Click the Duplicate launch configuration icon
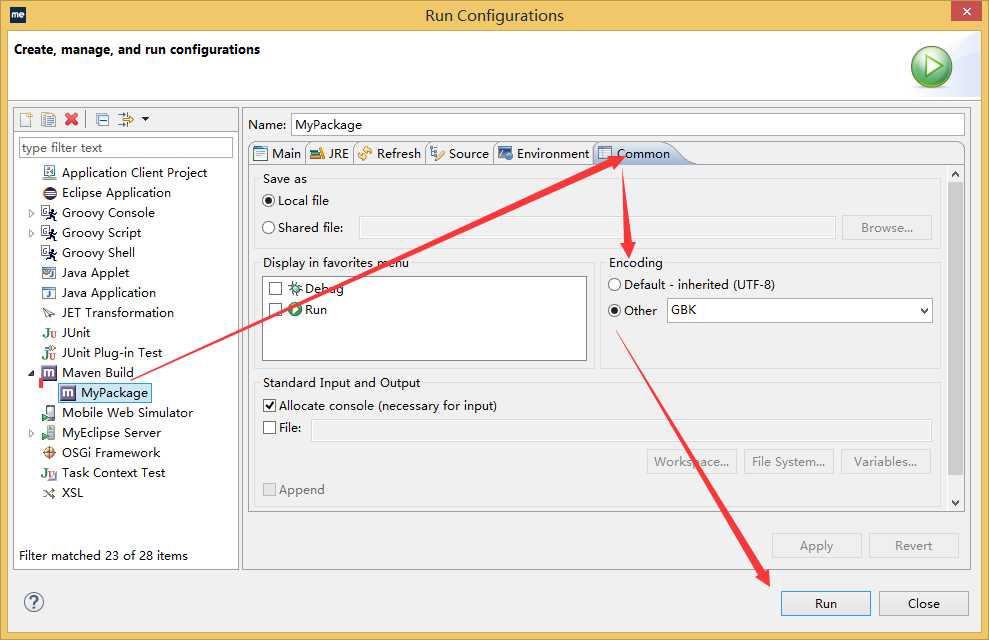This screenshot has height=640, width=989. coord(49,119)
